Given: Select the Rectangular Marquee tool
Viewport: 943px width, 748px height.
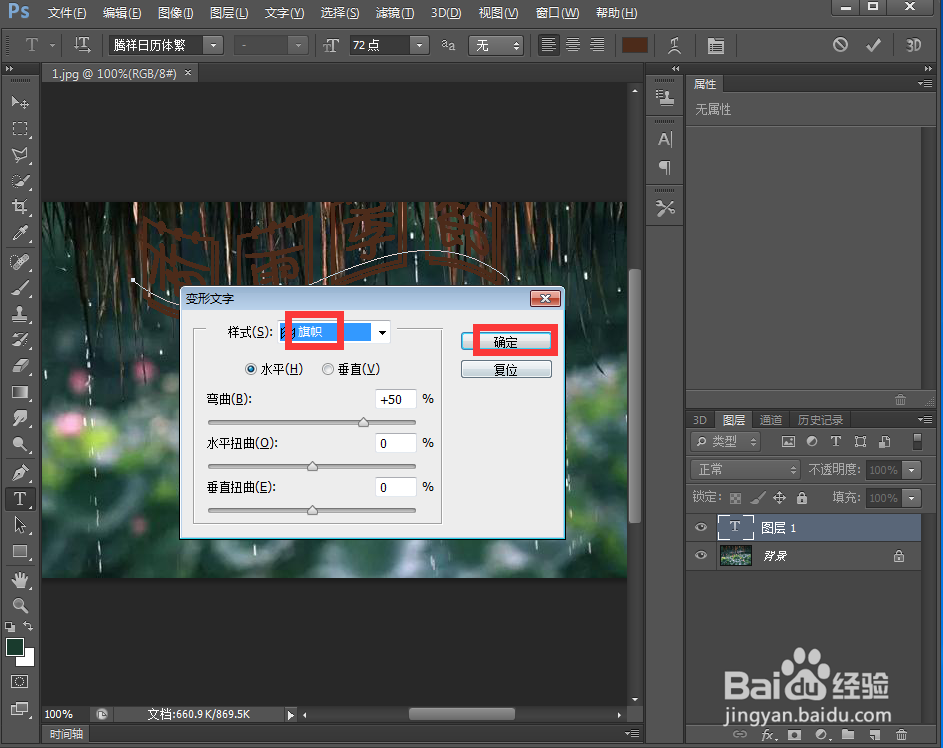Looking at the screenshot, I should (x=20, y=129).
